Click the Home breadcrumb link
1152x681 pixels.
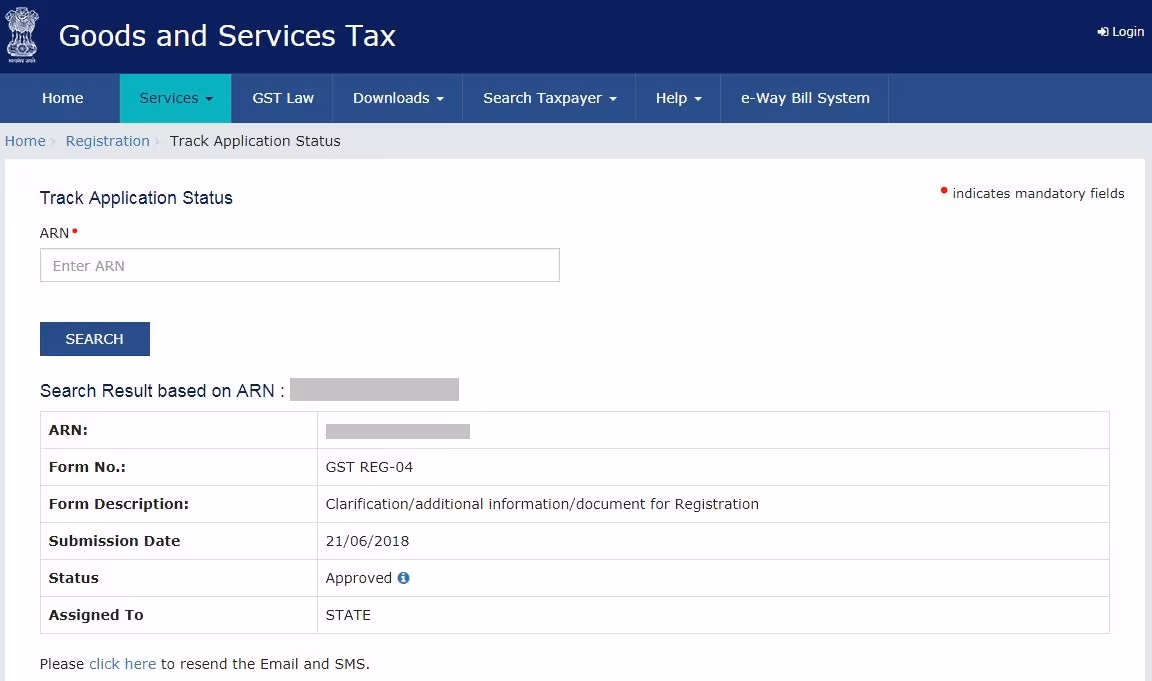click(25, 141)
